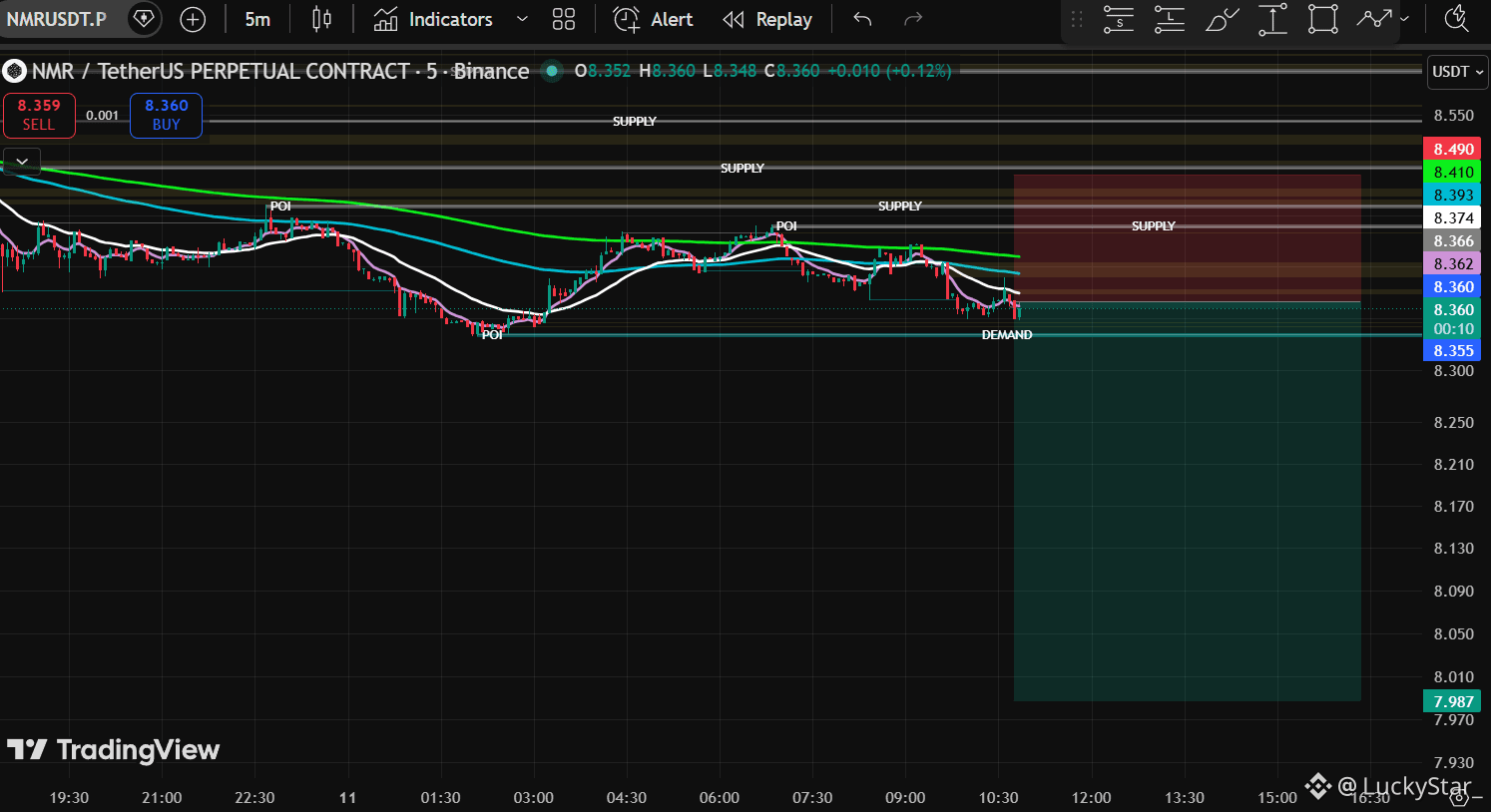Open the layout grid selector icon
The height and width of the screenshot is (812, 1491).
pyautogui.click(x=564, y=19)
